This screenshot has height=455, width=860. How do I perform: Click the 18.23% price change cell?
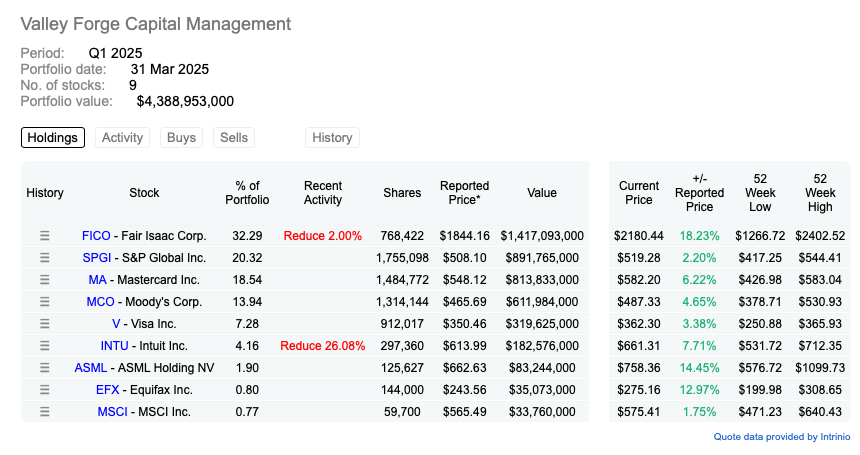pyautogui.click(x=699, y=236)
